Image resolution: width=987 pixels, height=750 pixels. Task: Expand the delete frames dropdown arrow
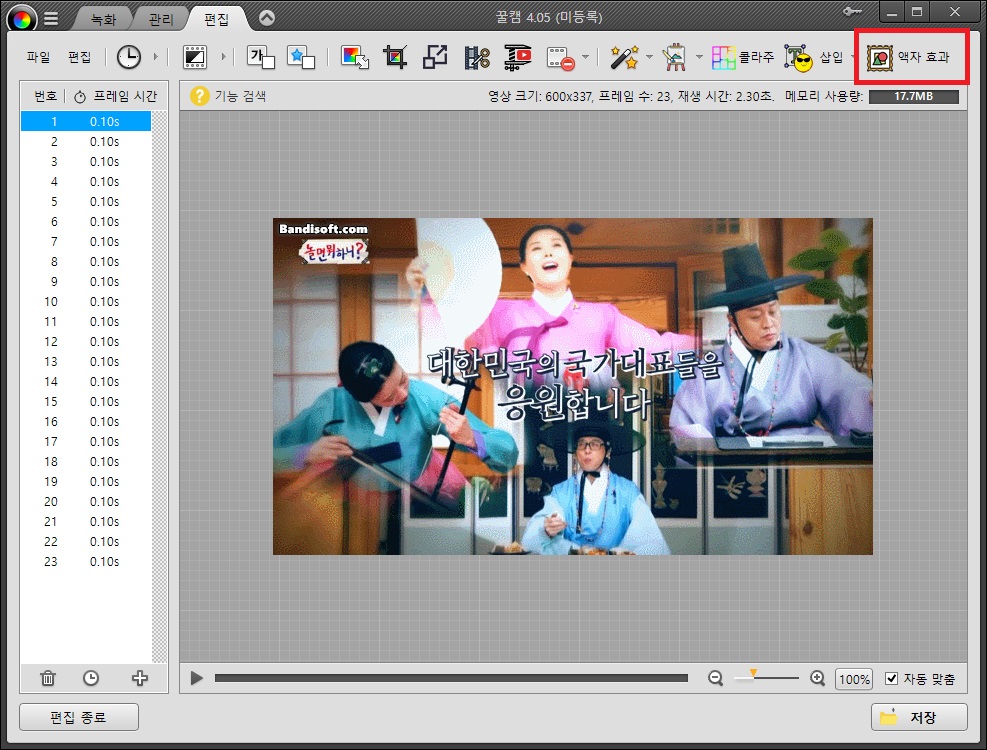click(585, 57)
